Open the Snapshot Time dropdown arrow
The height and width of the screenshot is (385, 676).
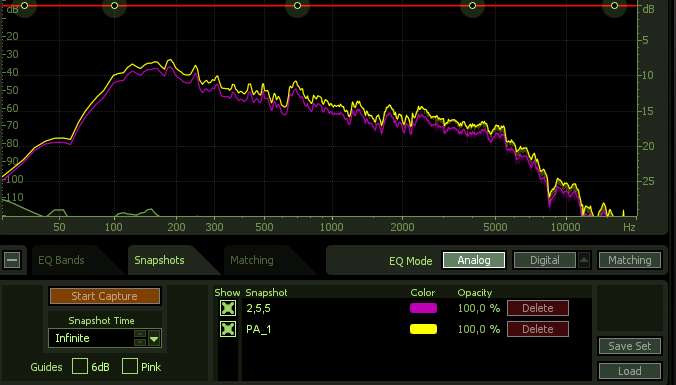coord(154,339)
